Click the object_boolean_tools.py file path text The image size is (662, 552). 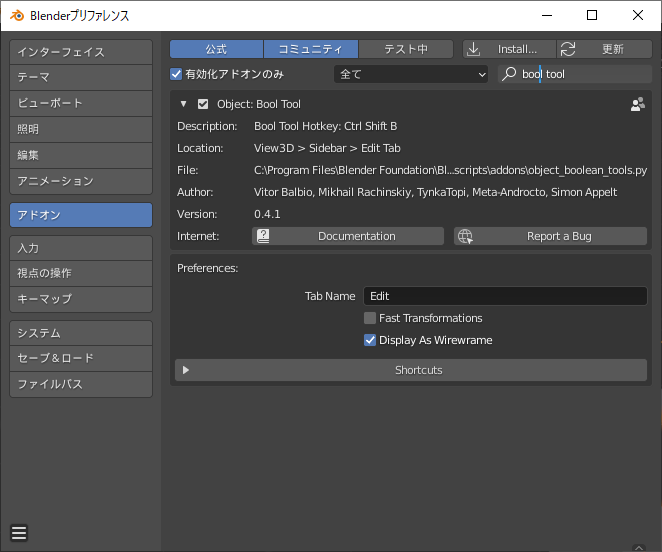[450, 170]
